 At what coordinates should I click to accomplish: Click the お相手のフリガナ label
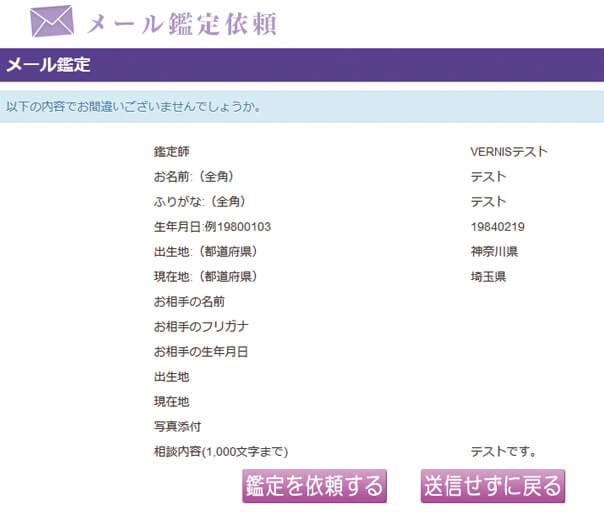click(x=200, y=326)
